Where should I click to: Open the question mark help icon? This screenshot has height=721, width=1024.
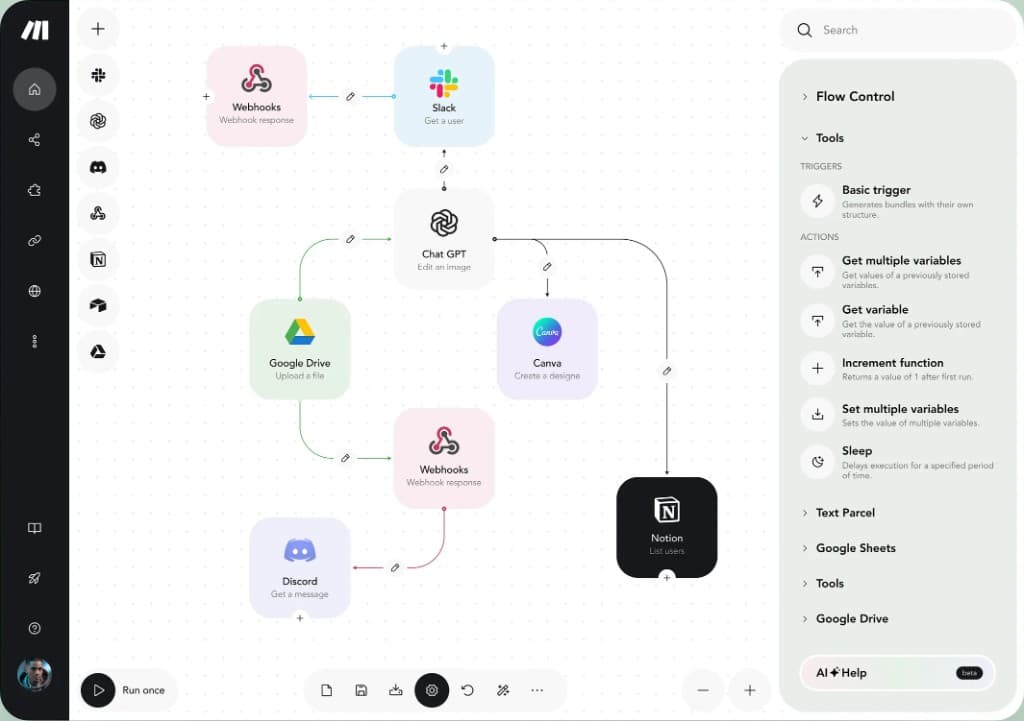[35, 628]
